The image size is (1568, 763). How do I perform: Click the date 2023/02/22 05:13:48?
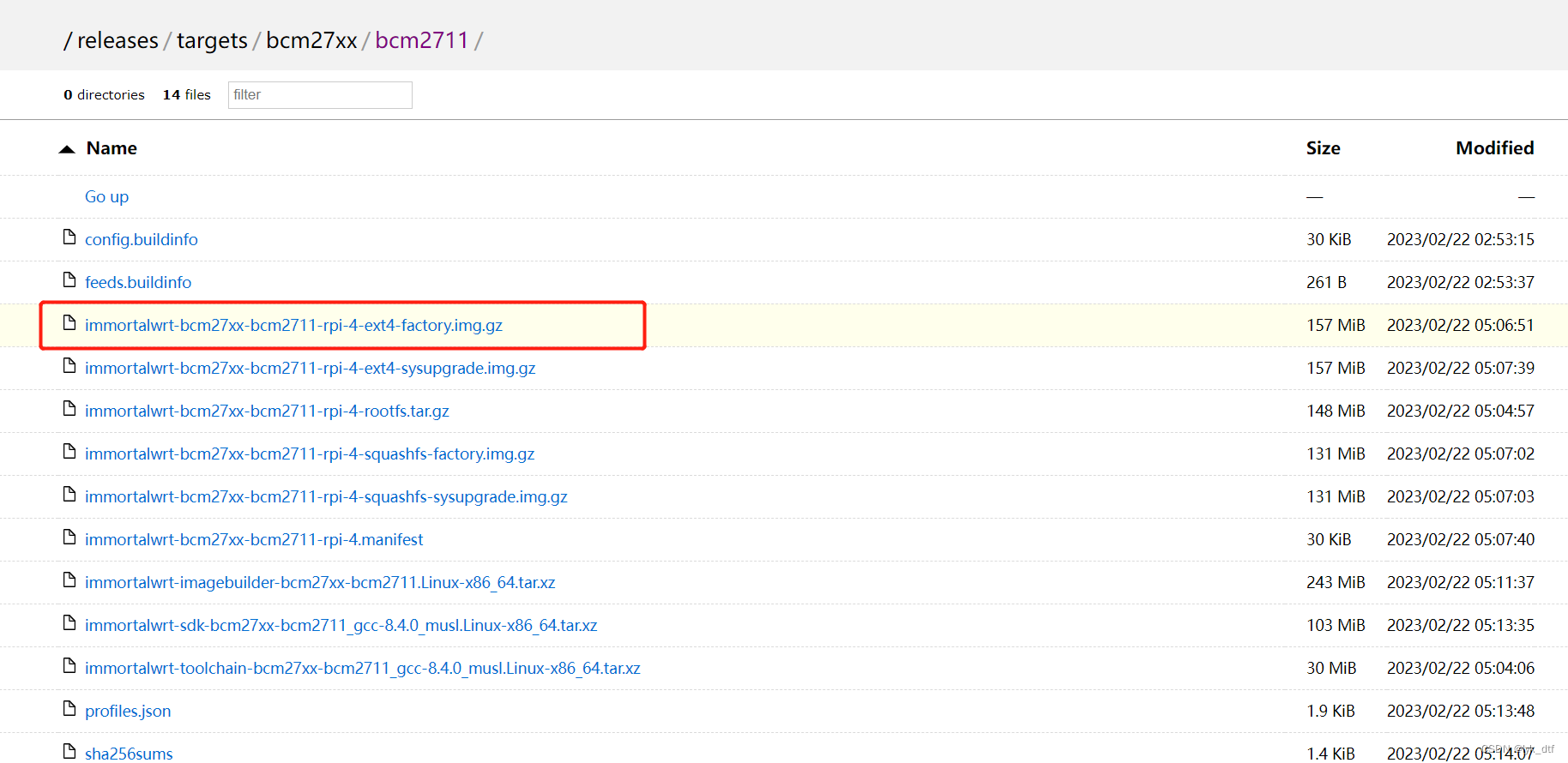tap(1461, 711)
